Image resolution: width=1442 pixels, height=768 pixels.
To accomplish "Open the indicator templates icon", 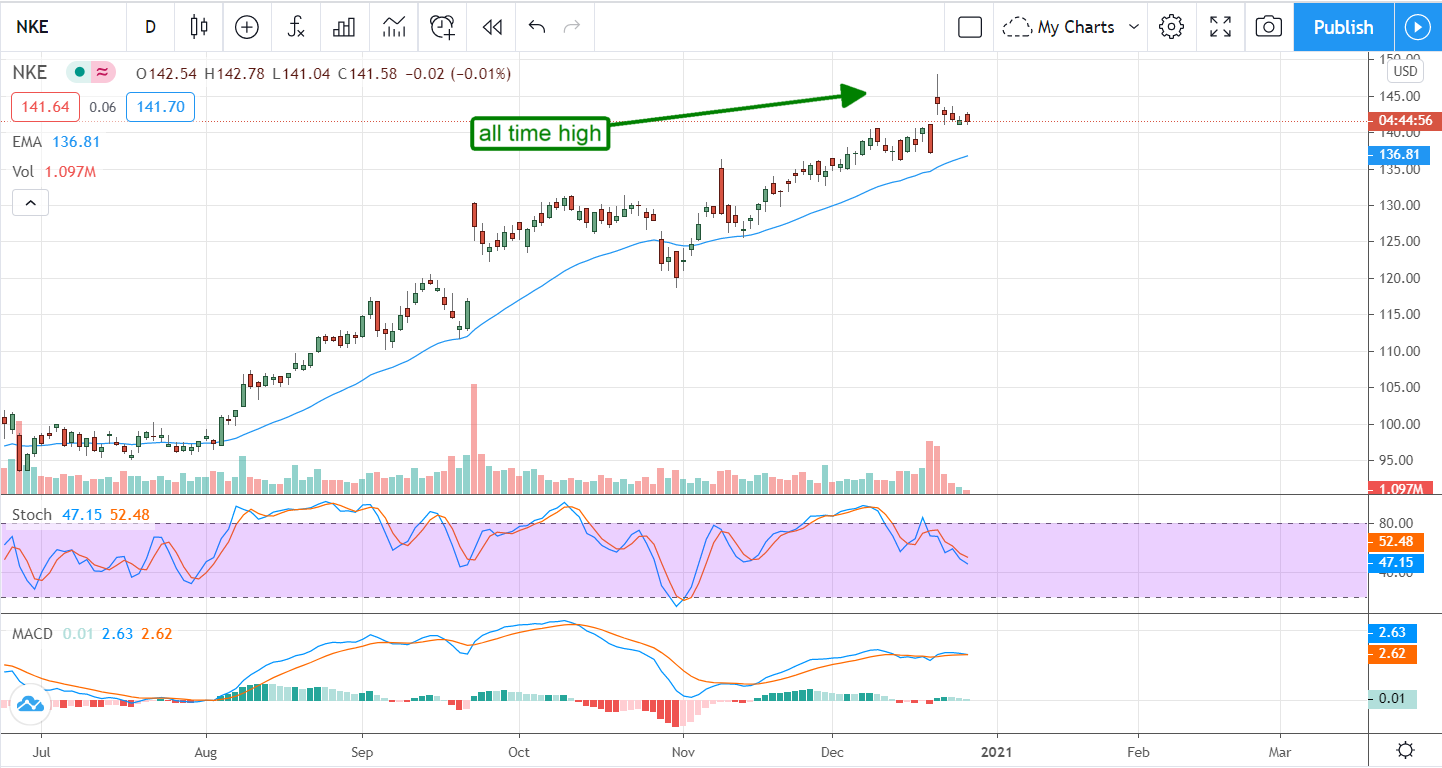I will click(x=393, y=27).
